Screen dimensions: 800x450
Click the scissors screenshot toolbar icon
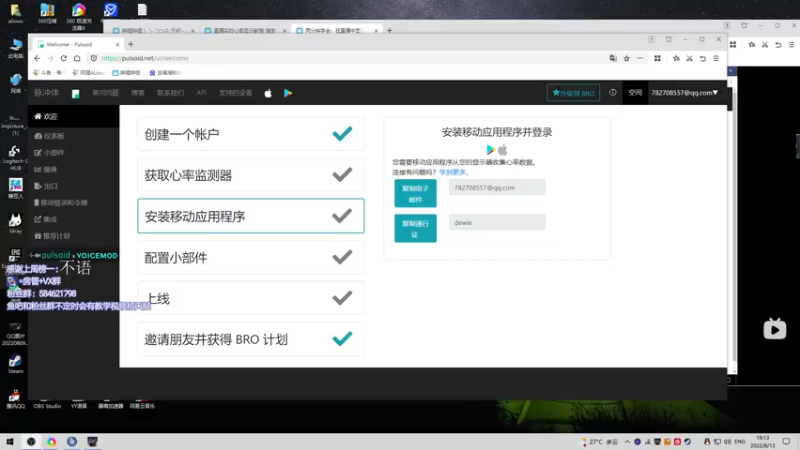point(689,58)
